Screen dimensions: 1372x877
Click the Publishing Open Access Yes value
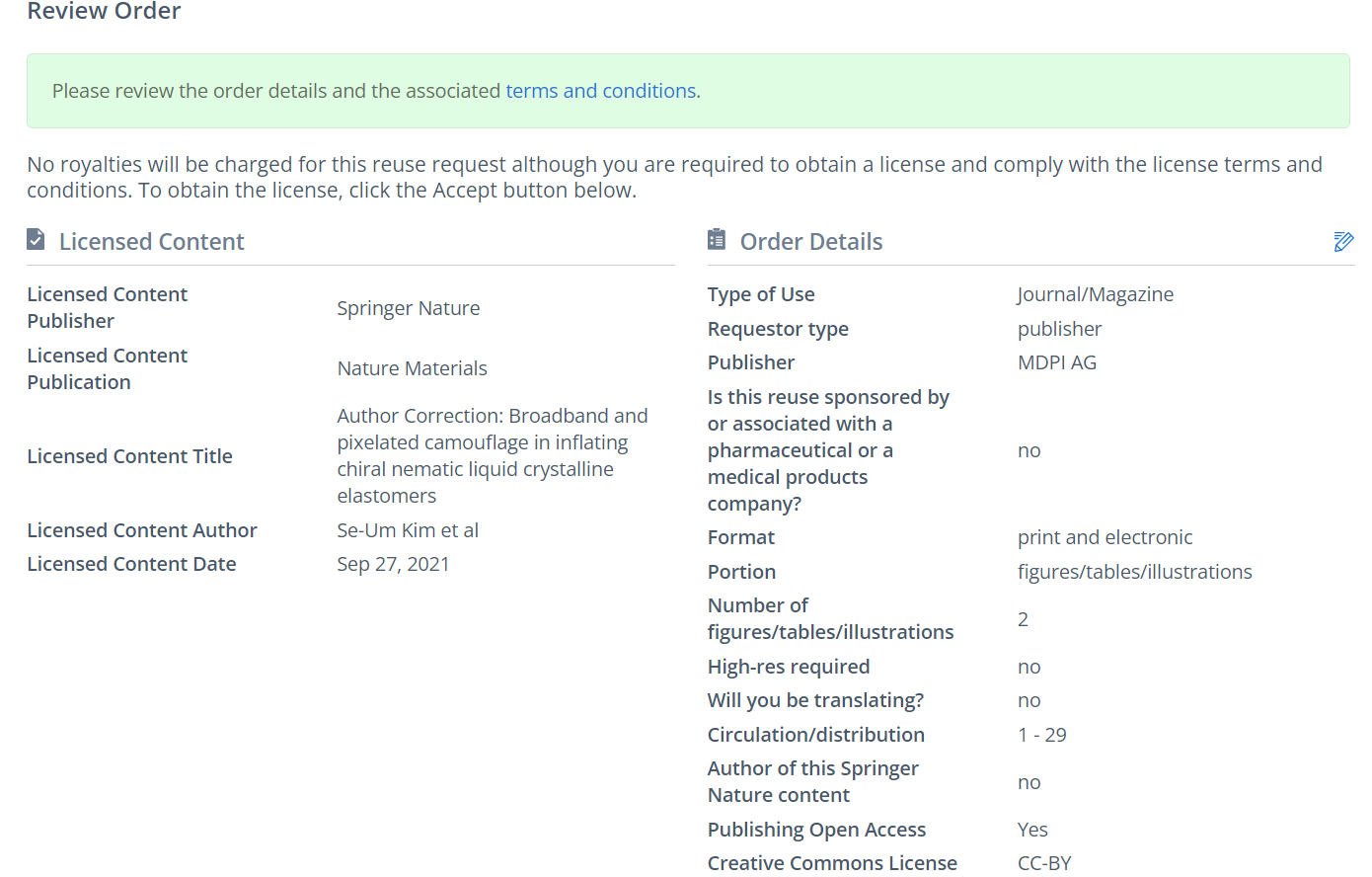[x=1032, y=830]
